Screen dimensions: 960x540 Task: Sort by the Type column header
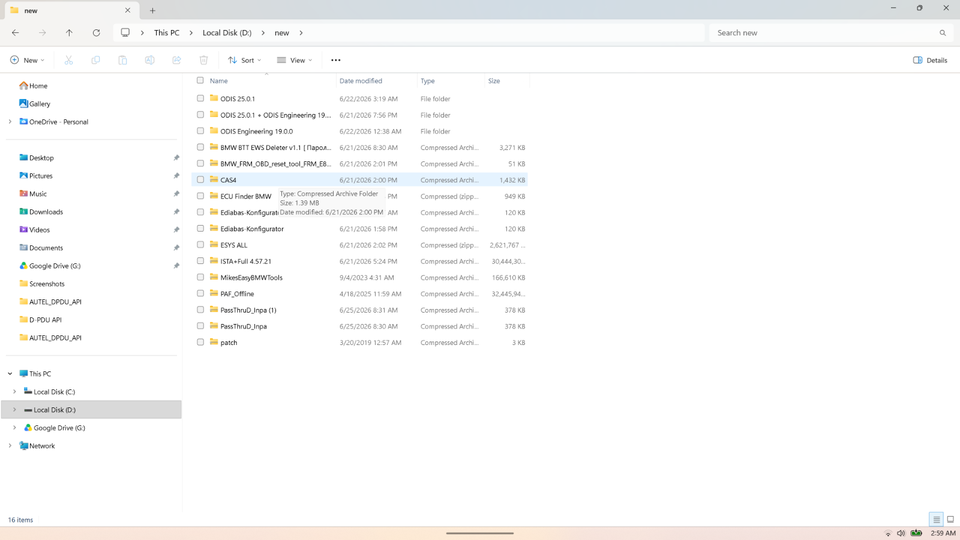click(427, 81)
